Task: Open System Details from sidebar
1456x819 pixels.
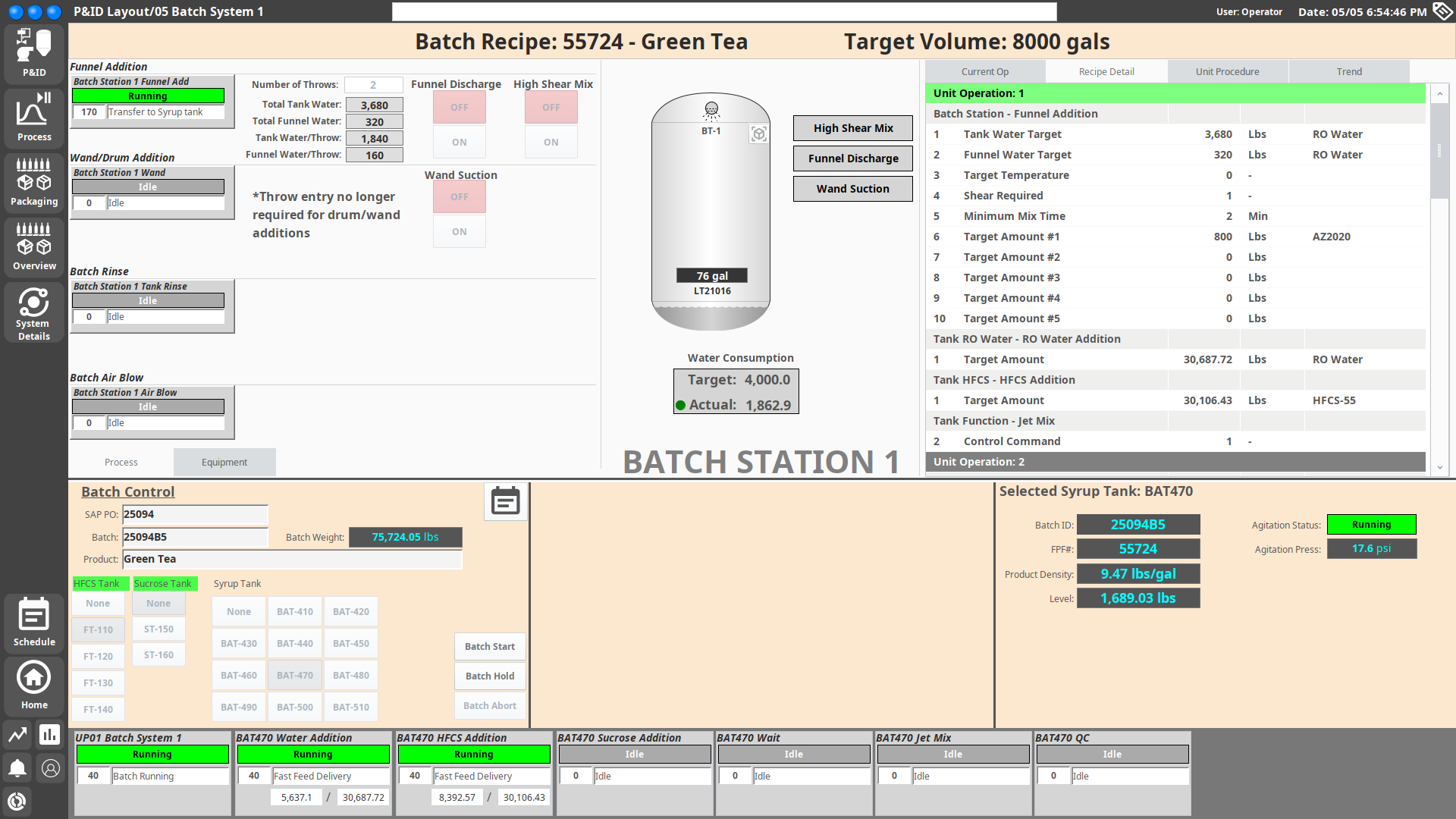Action: coord(34,312)
